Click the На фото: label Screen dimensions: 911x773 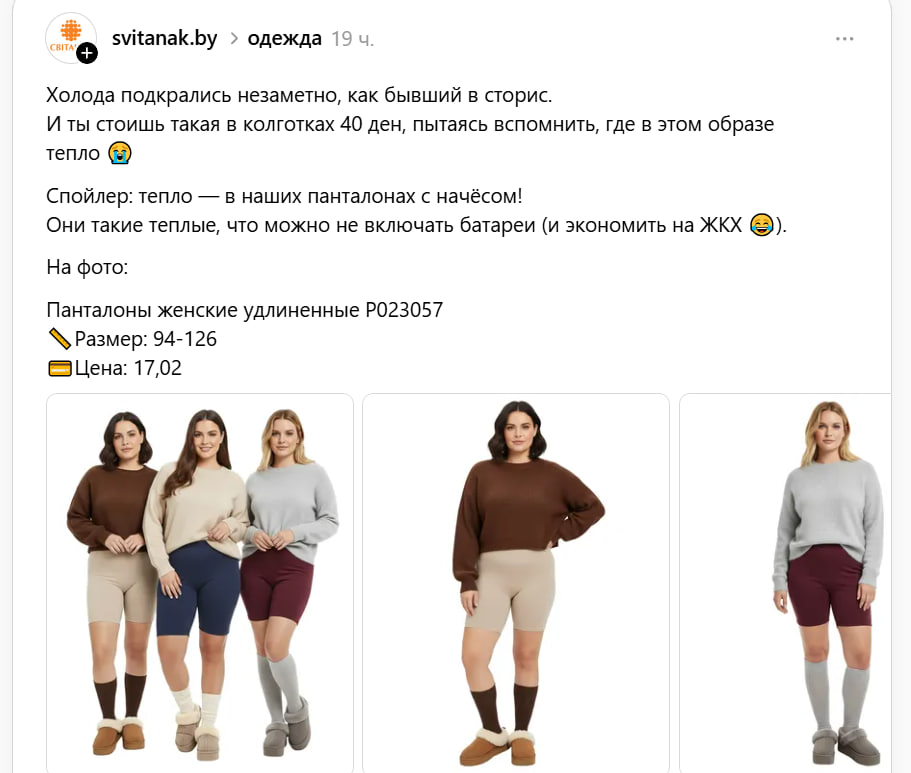[x=87, y=267]
